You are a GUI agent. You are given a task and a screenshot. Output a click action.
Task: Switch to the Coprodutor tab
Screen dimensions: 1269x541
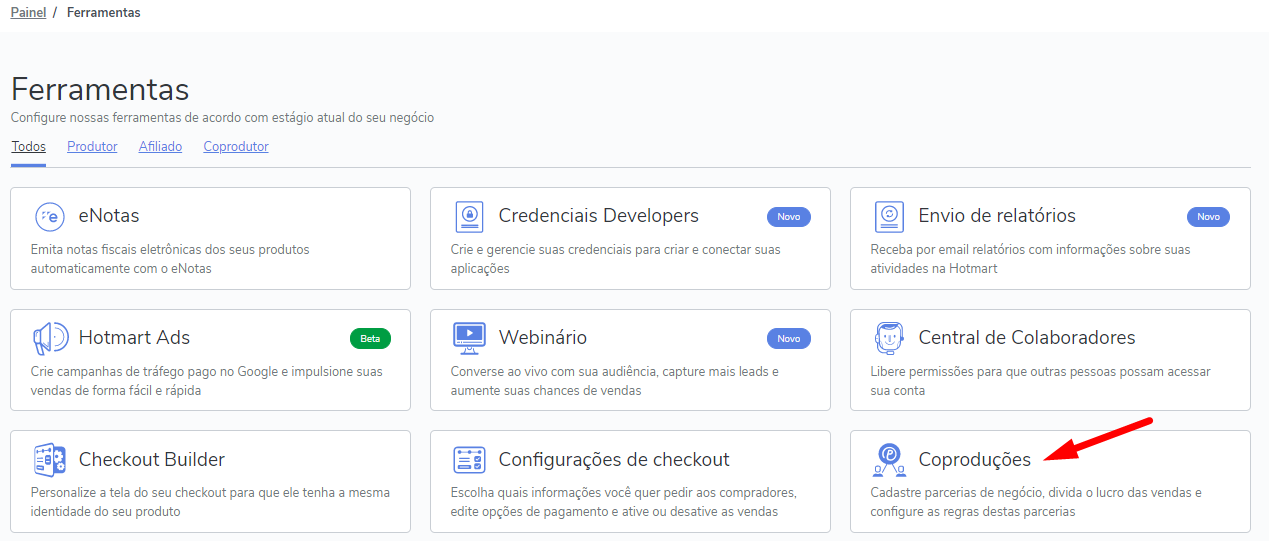pos(236,147)
